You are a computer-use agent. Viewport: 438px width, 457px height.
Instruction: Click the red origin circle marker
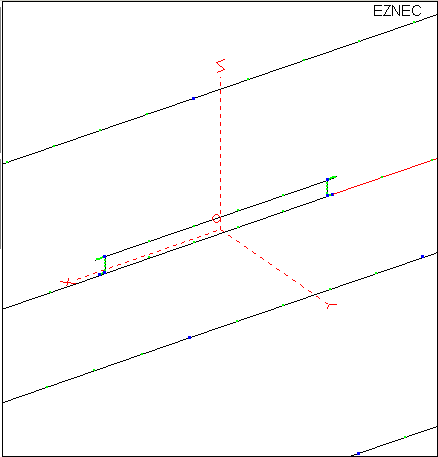[216, 219]
